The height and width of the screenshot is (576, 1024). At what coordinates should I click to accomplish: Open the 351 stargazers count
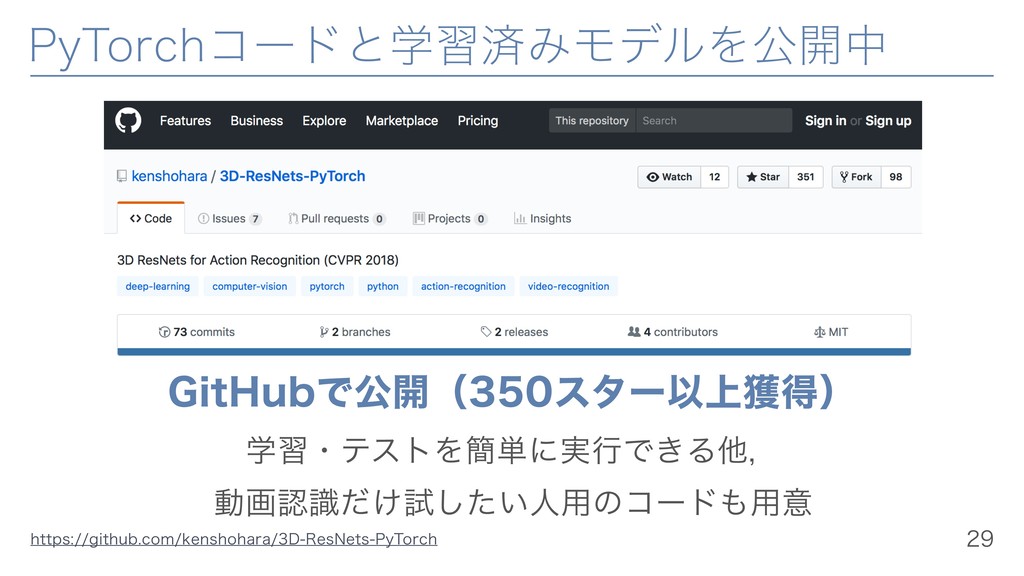[x=805, y=177]
